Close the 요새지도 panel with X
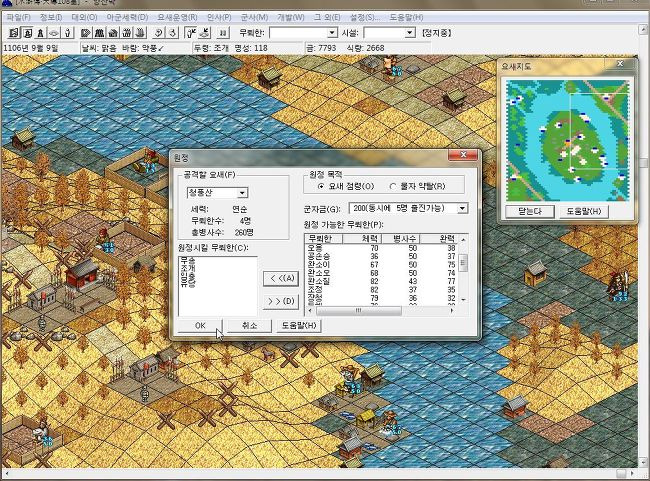The height and width of the screenshot is (481, 650). (620, 63)
